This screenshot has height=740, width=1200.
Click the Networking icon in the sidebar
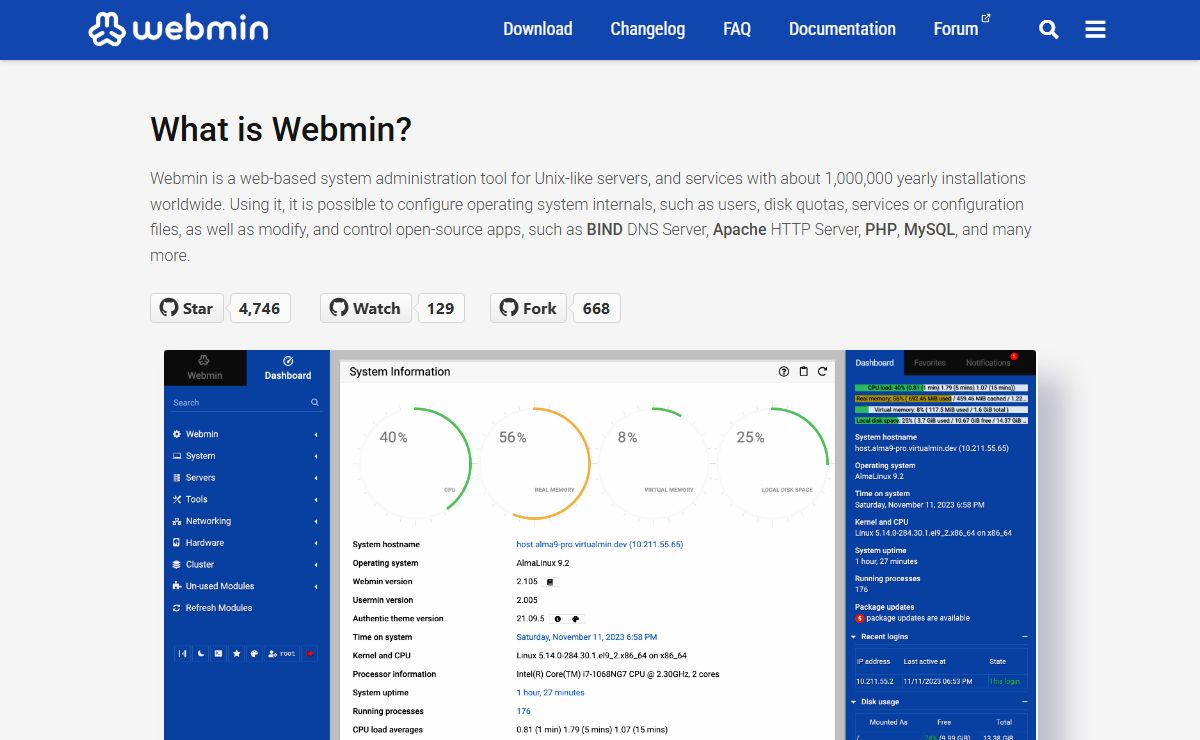click(177, 521)
